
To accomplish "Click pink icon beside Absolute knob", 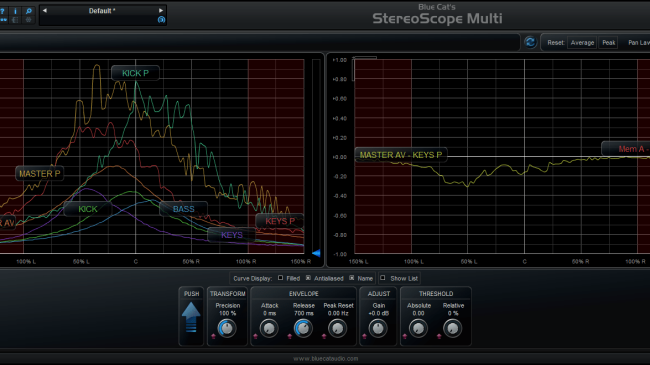I will [x=405, y=336].
